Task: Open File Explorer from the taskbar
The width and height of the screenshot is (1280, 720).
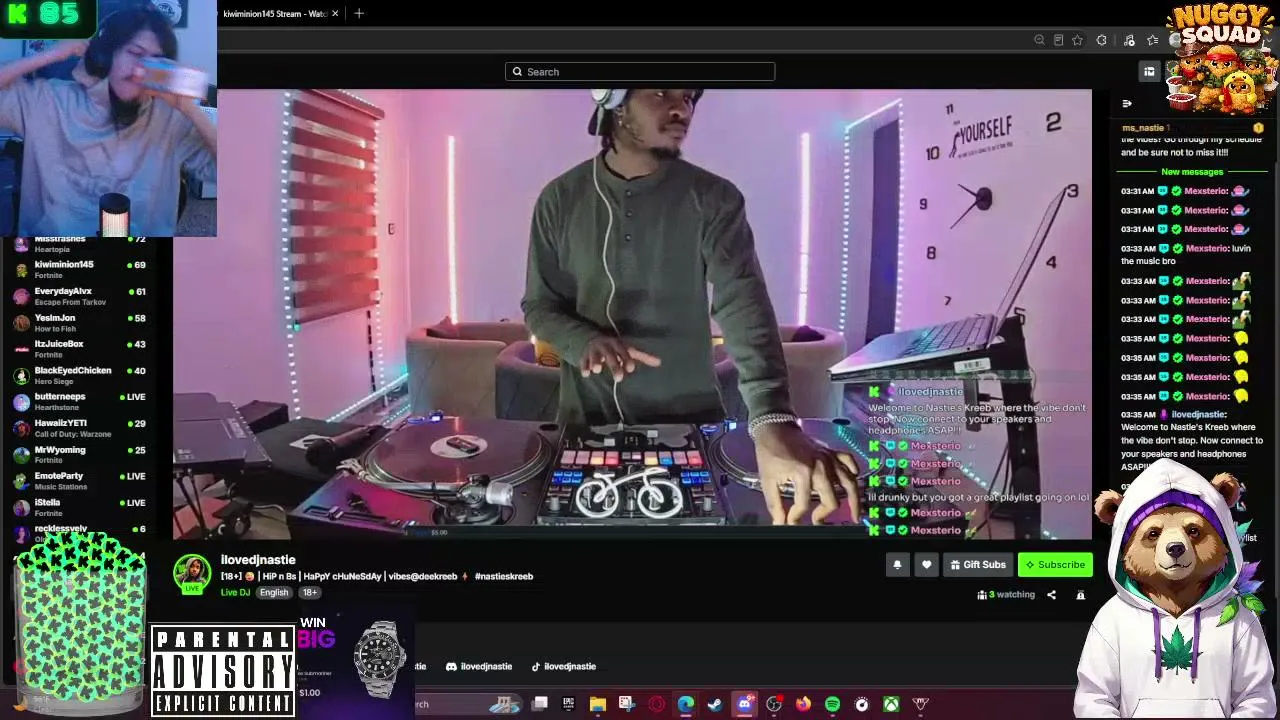Action: coord(598,705)
